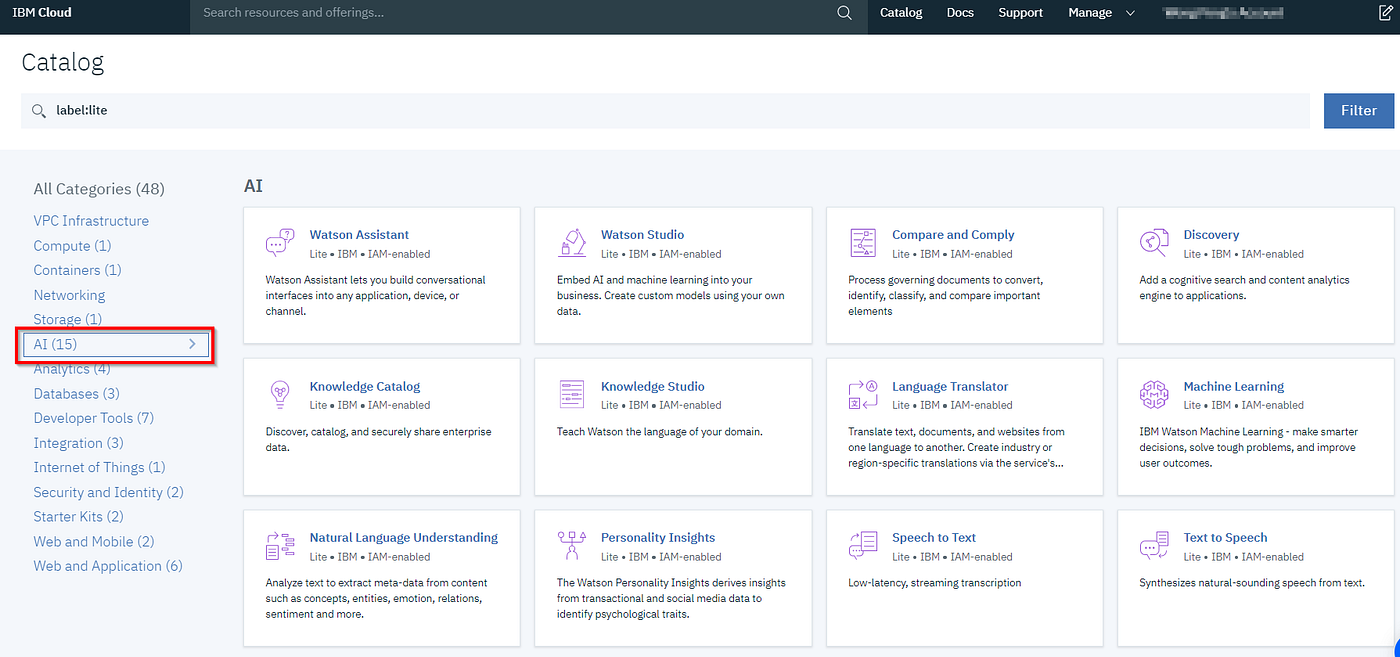Select Web and Mobile (2) category
This screenshot has width=1400, height=657.
94,541
